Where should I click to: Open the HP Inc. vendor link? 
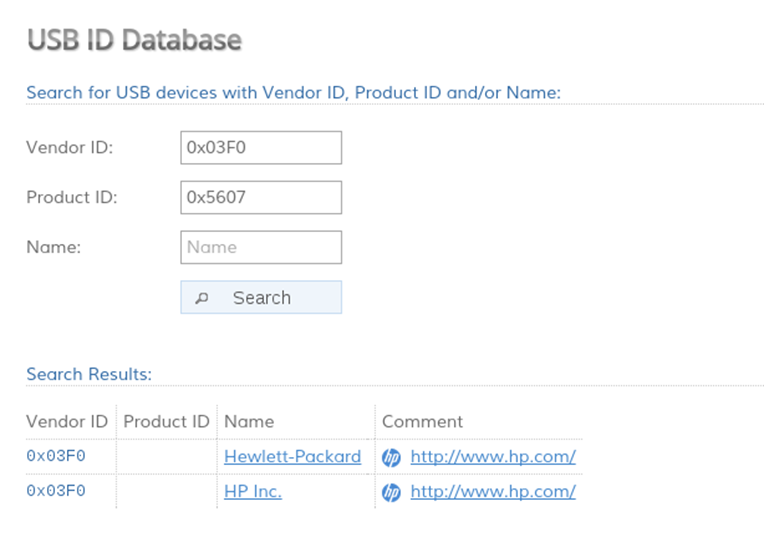253,492
